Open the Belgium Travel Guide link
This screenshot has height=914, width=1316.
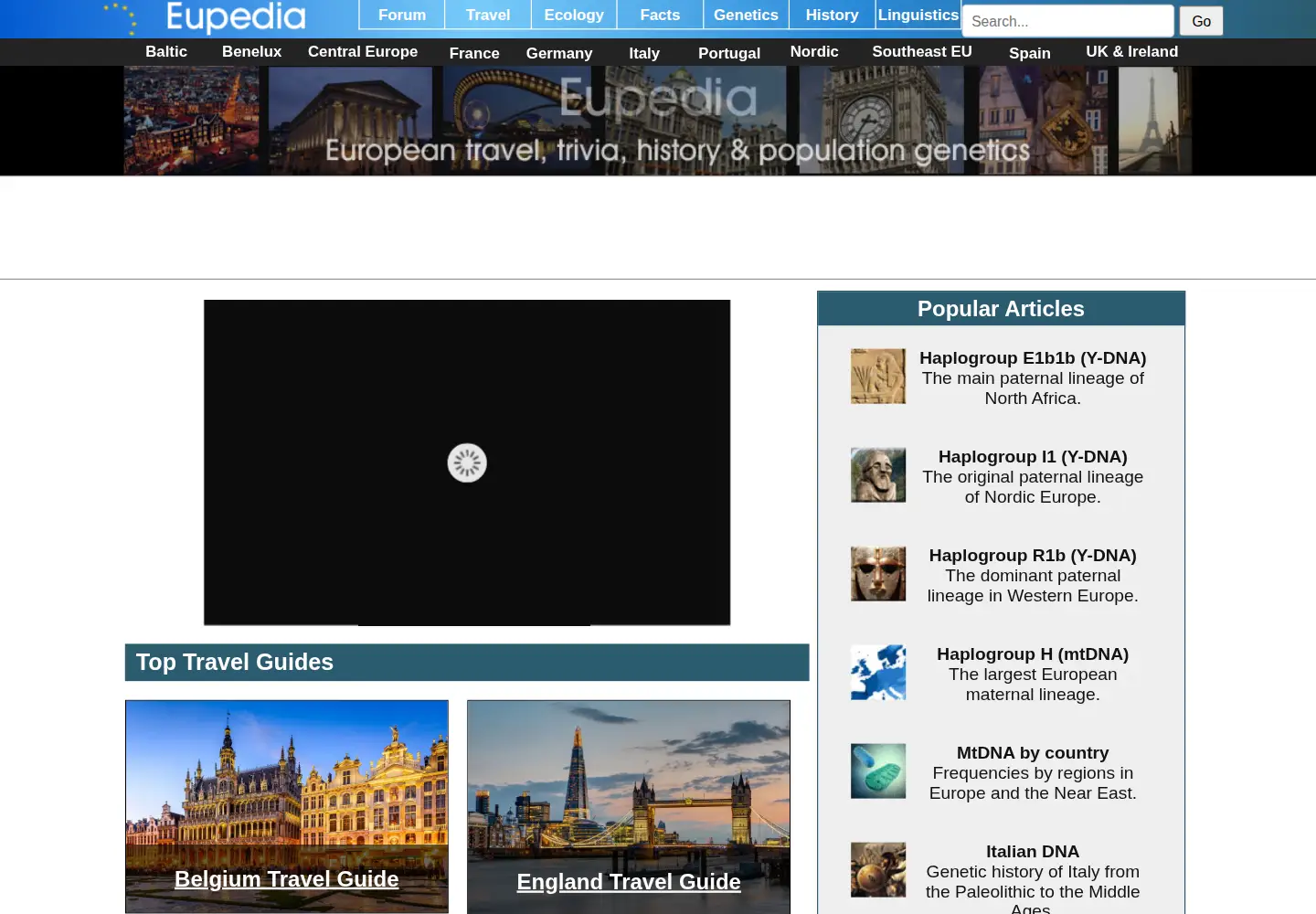point(287,879)
